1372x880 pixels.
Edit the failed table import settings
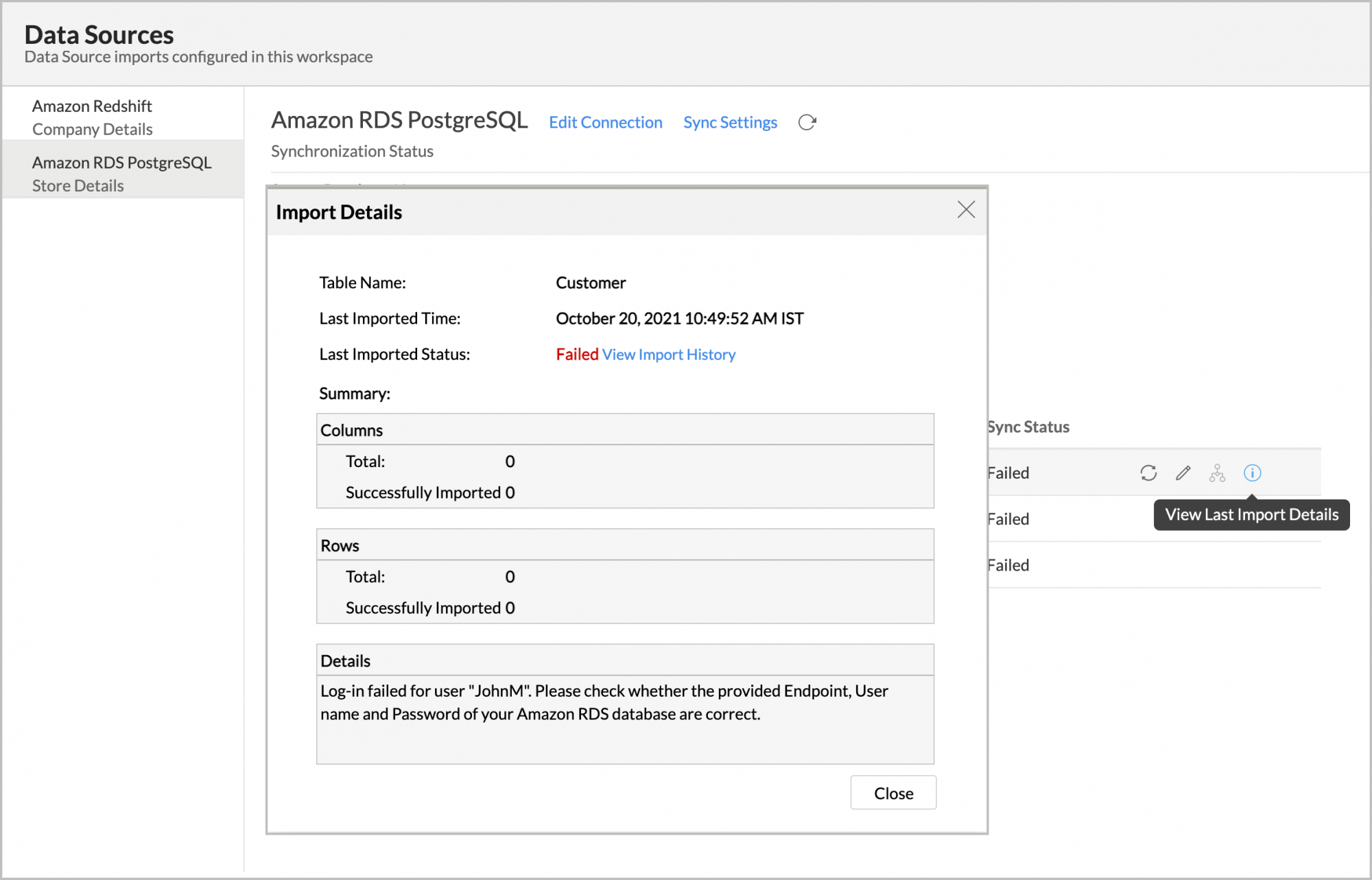pos(1183,473)
